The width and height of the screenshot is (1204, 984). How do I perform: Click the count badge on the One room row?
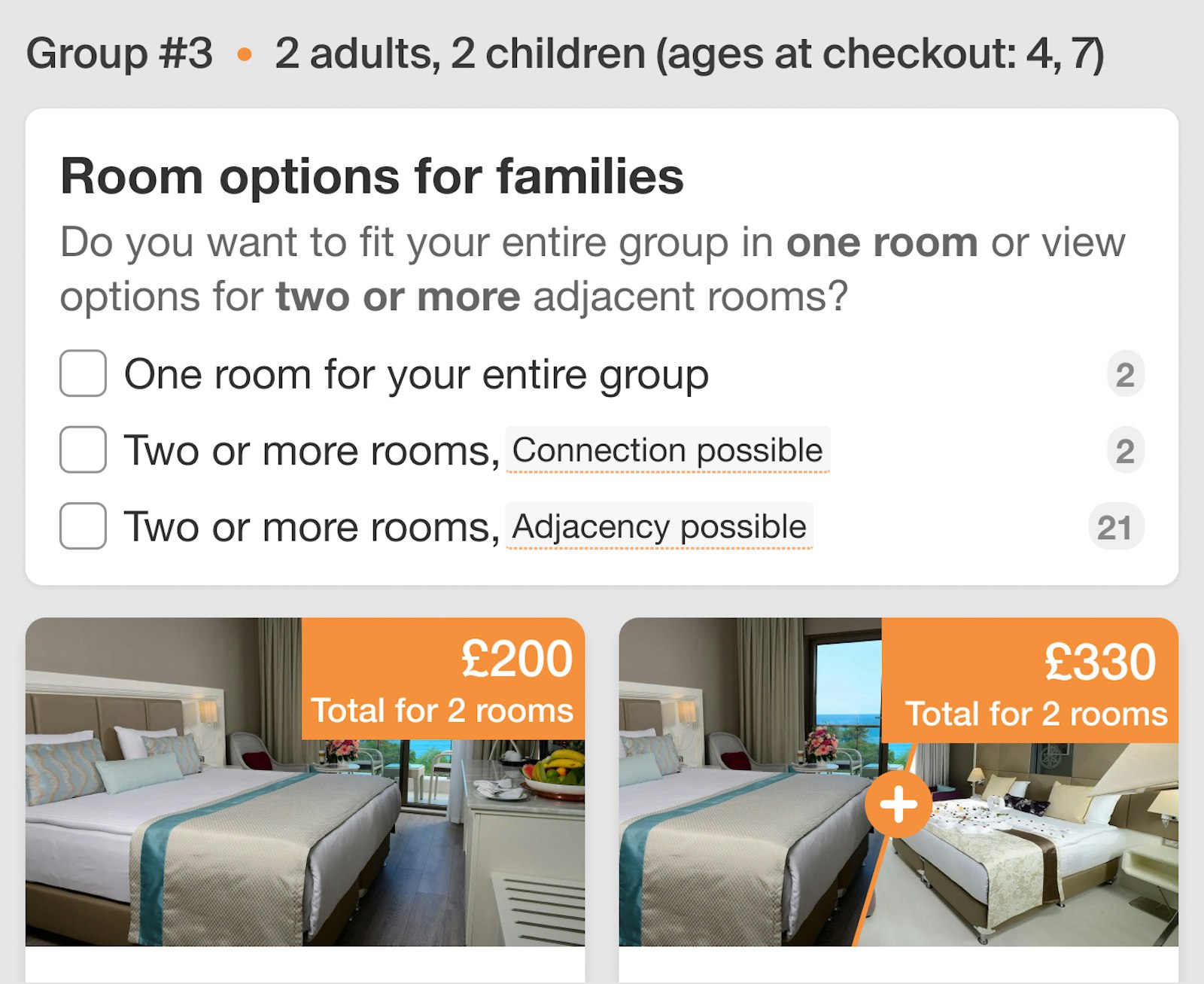click(1125, 374)
